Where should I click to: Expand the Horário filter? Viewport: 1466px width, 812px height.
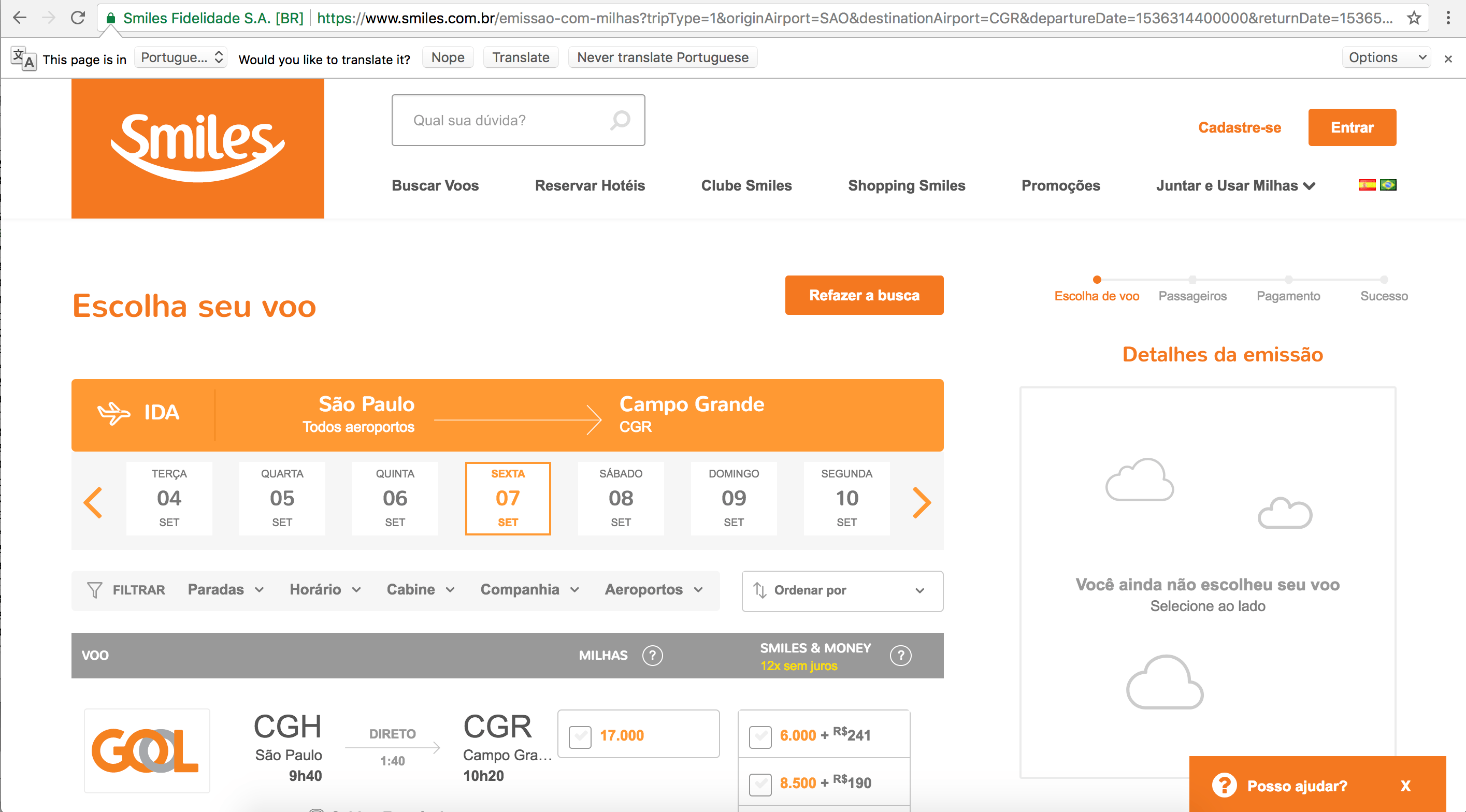pyautogui.click(x=325, y=589)
